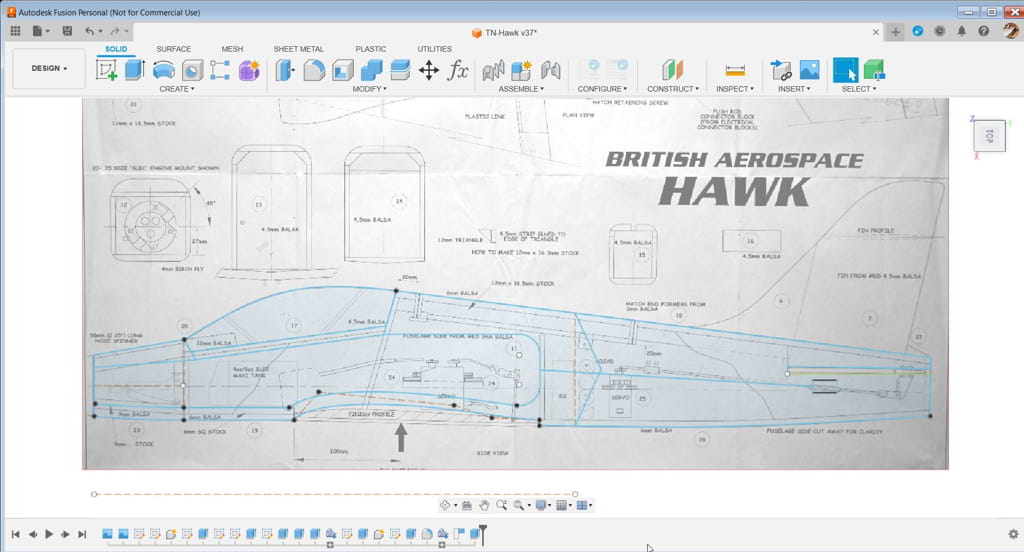Select the Press Pull tool

pos(285,70)
